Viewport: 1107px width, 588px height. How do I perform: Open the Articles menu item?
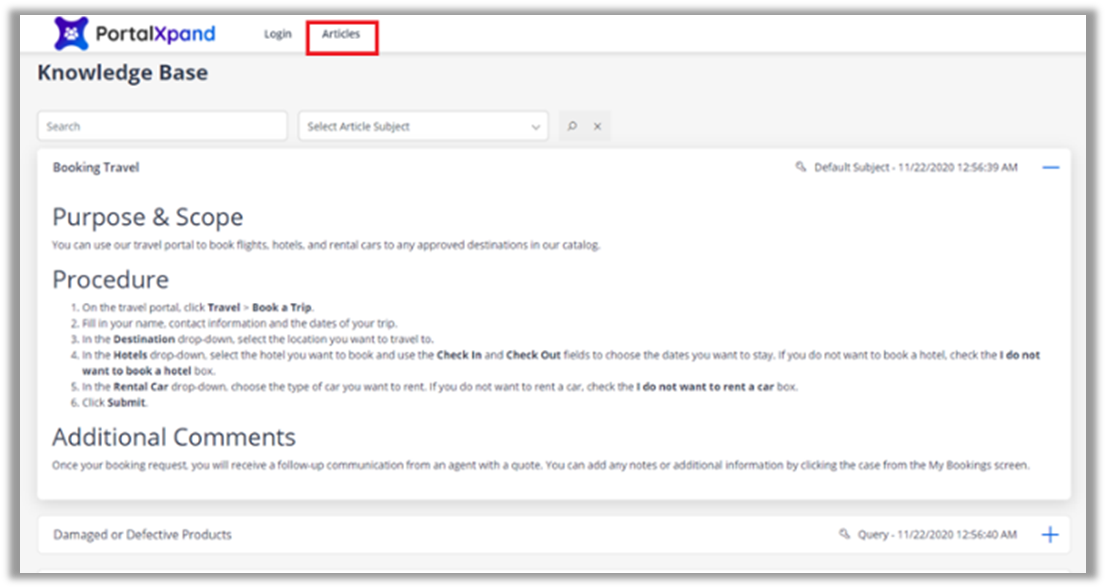click(341, 34)
